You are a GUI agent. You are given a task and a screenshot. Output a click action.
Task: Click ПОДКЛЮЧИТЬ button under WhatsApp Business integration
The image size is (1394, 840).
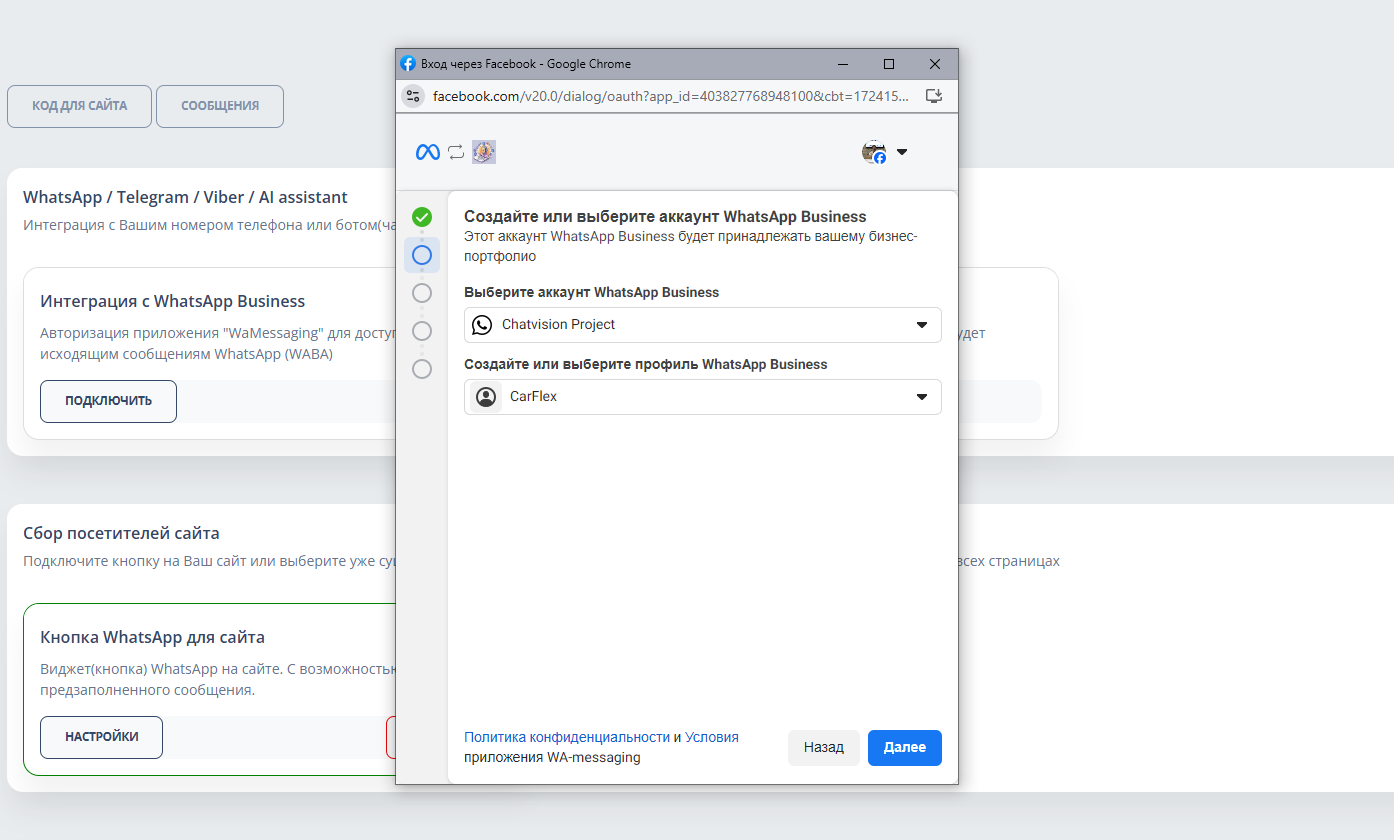click(x=109, y=401)
